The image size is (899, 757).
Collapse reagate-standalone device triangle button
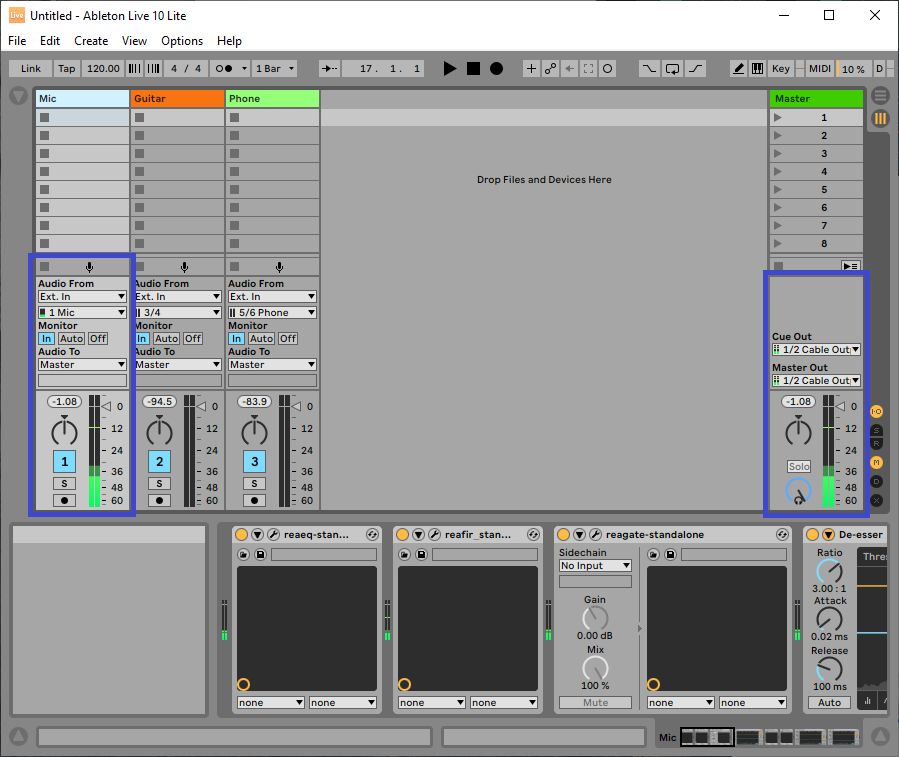[x=580, y=535]
